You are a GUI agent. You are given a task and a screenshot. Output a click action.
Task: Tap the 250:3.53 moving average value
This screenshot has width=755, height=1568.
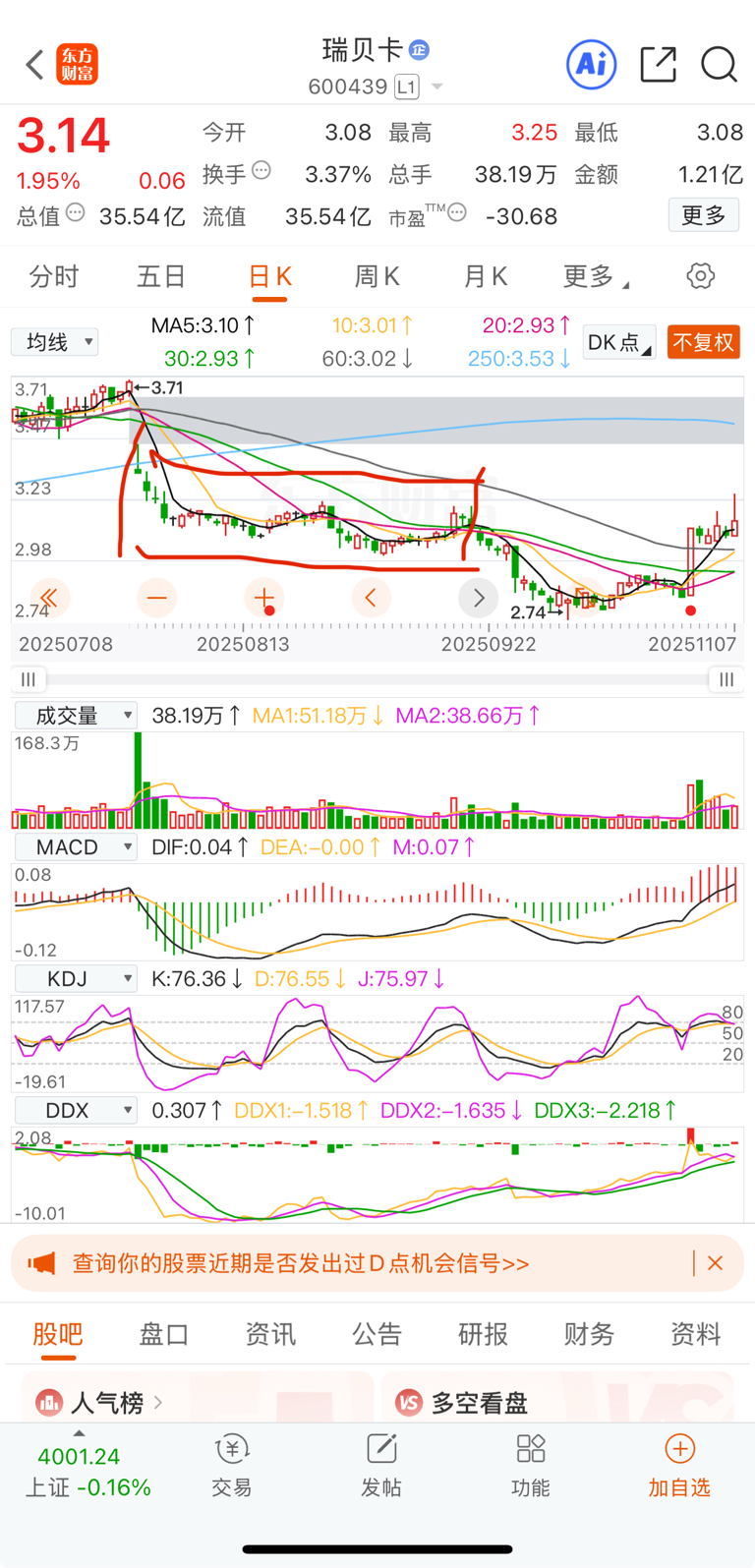coord(520,359)
